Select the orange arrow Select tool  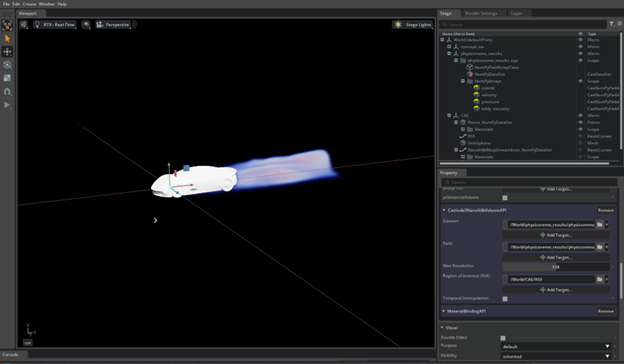coord(7,39)
